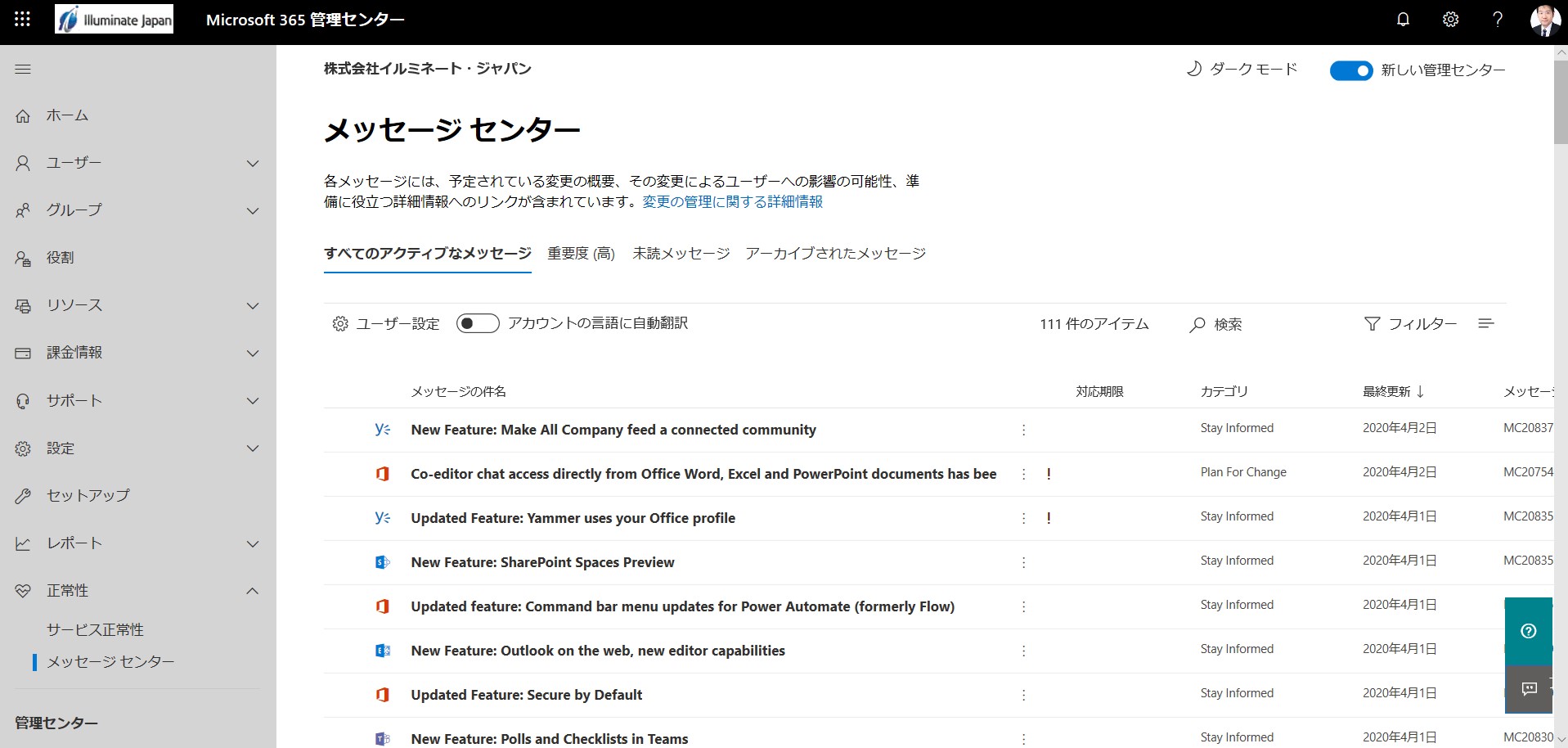Open the notifications bell
Image resolution: width=1568 pixels, height=748 pixels.
(x=1403, y=20)
